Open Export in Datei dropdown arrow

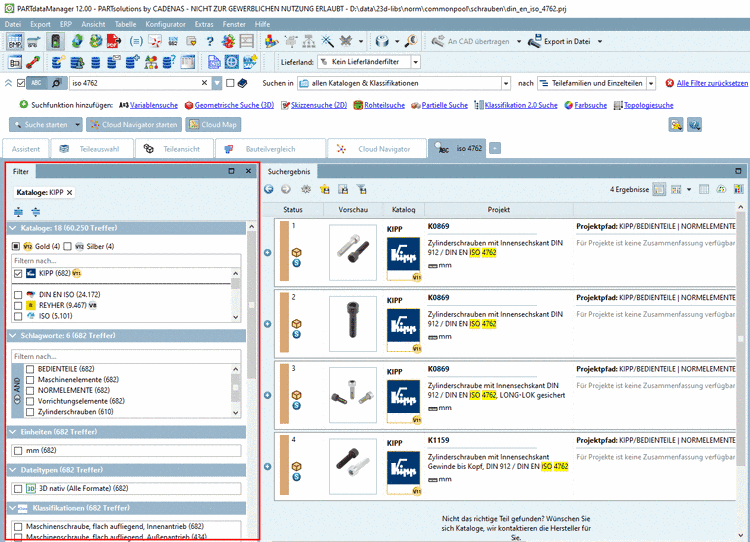(600, 42)
